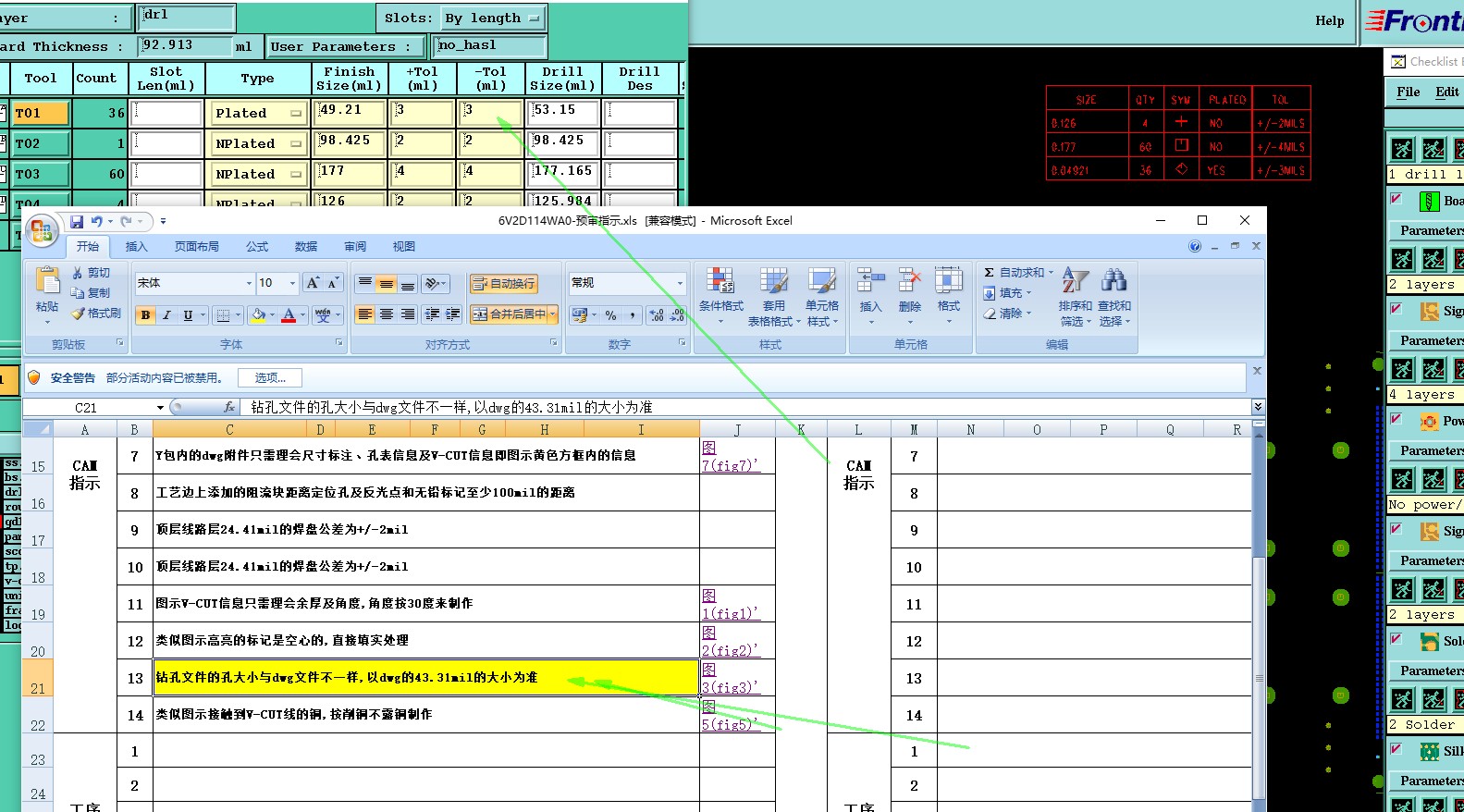Viewport: 1464px width, 812px height.
Task: Click the Increase Decimal icon
Action: pyautogui.click(x=657, y=315)
